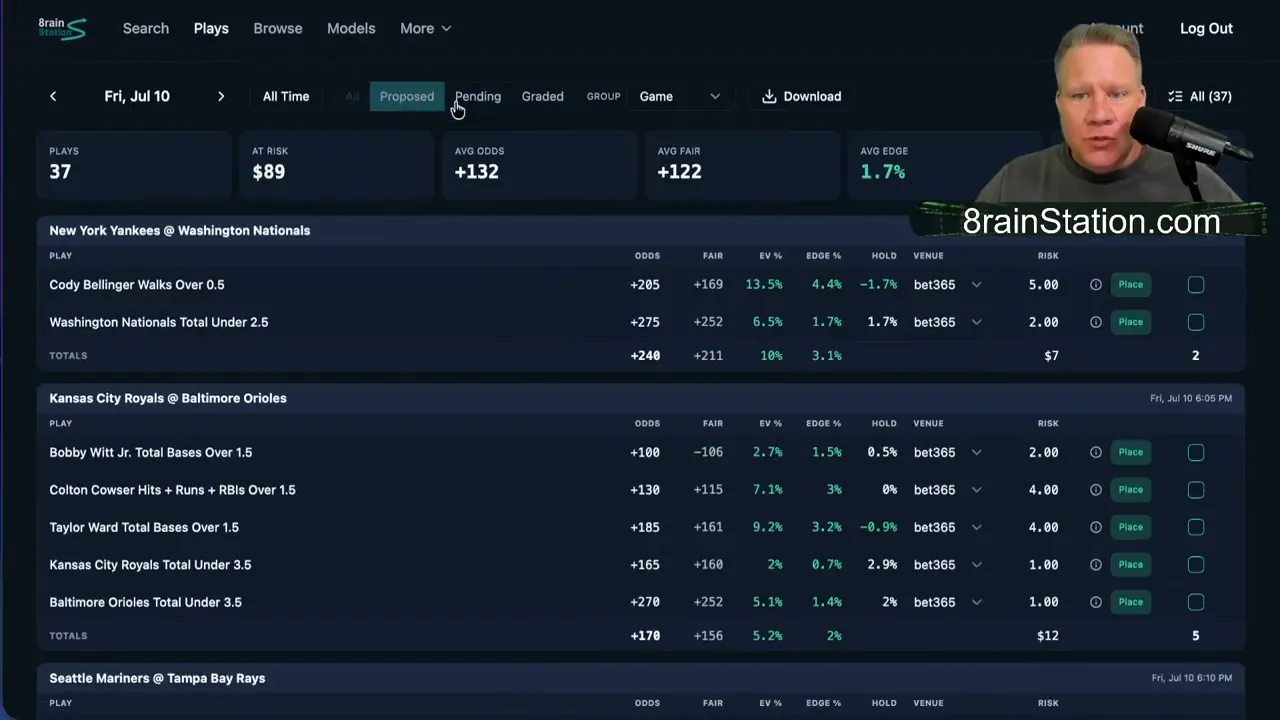The image size is (1280, 720).
Task: Select checkbox for Colton Cowser Hits + Runs + RBIs
Action: pyautogui.click(x=1196, y=490)
